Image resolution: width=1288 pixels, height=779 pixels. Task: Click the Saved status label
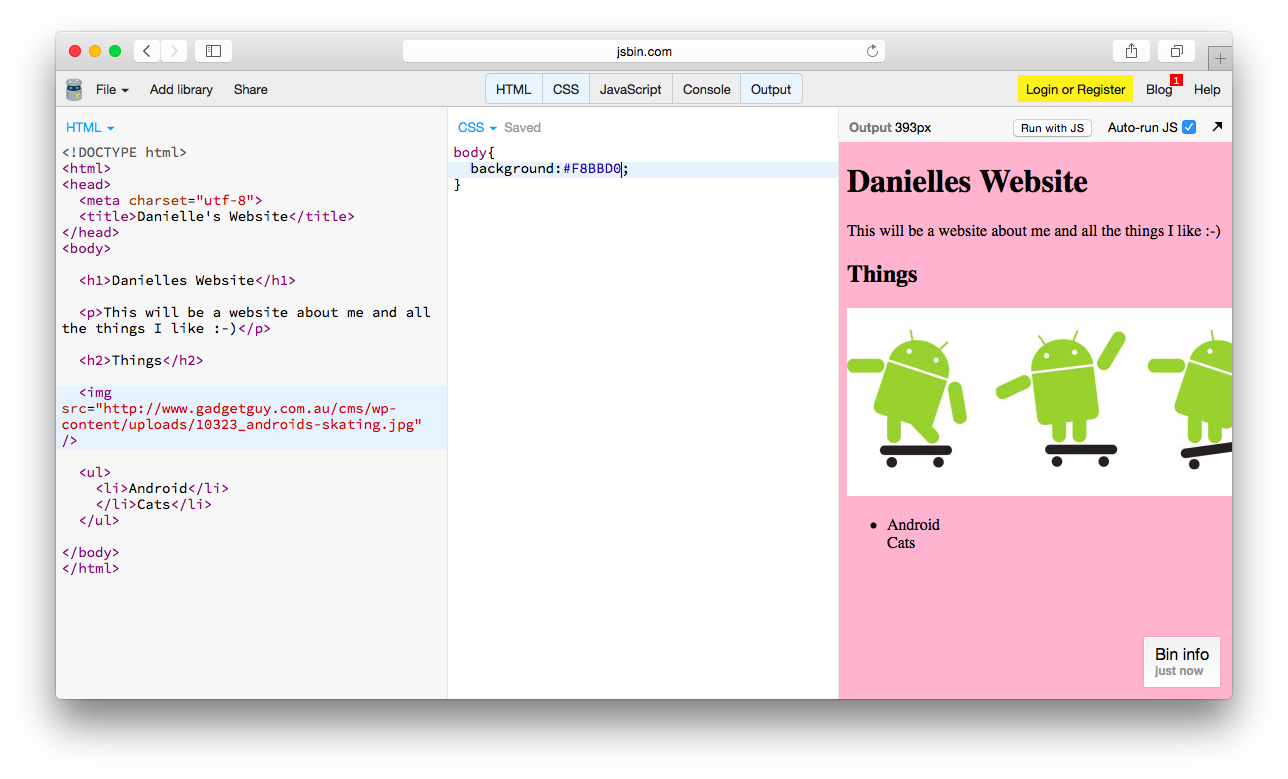click(x=522, y=127)
